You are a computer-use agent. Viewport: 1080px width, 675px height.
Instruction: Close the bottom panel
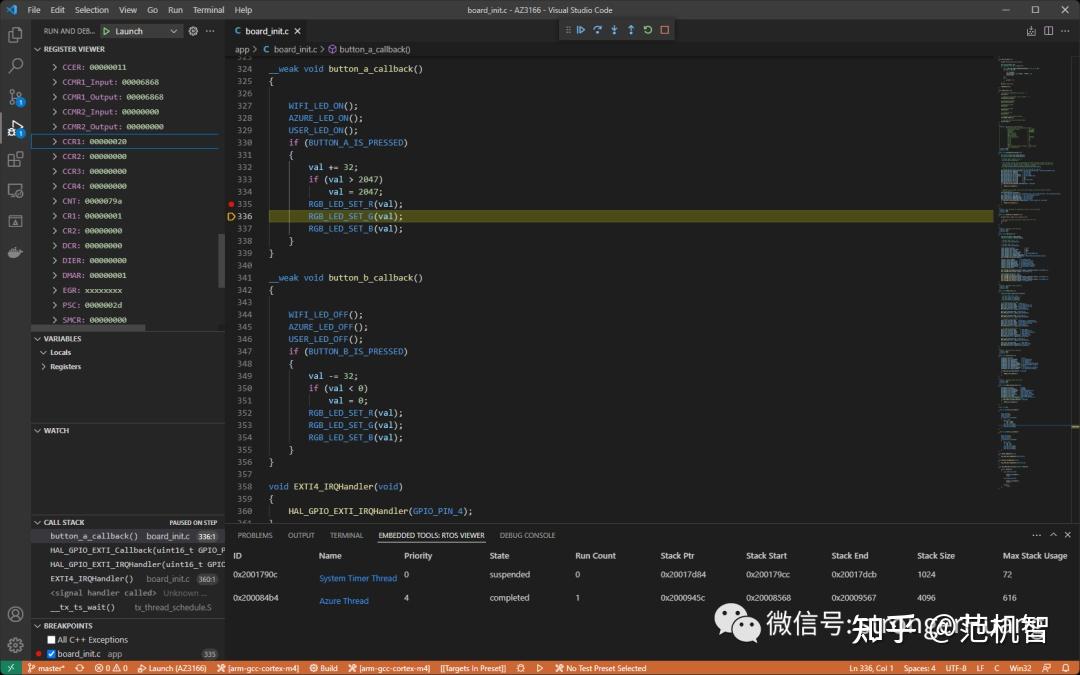[x=1068, y=534]
